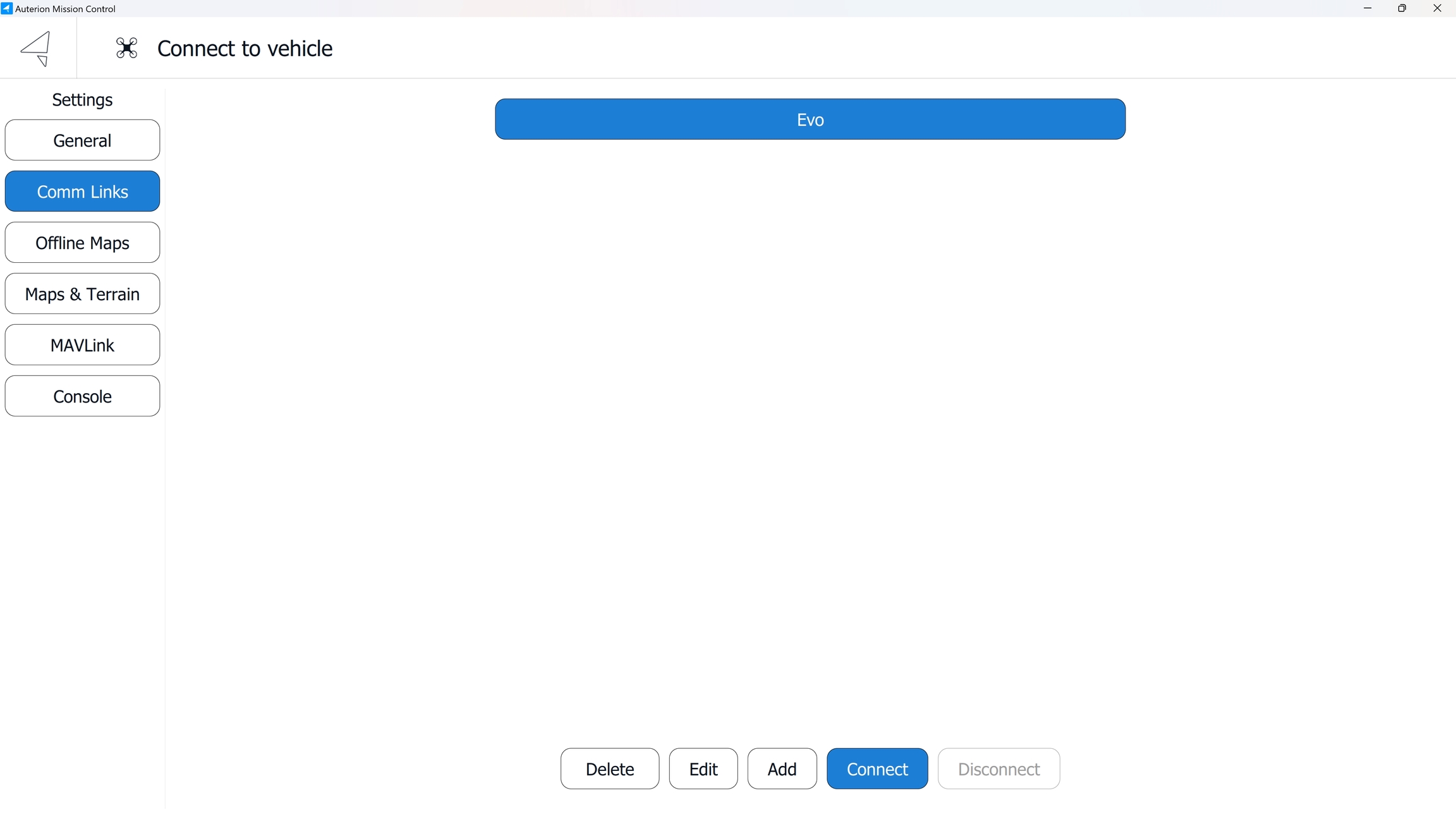Click the greyed-out Disconnect button
1456x819 pixels.
(x=998, y=769)
